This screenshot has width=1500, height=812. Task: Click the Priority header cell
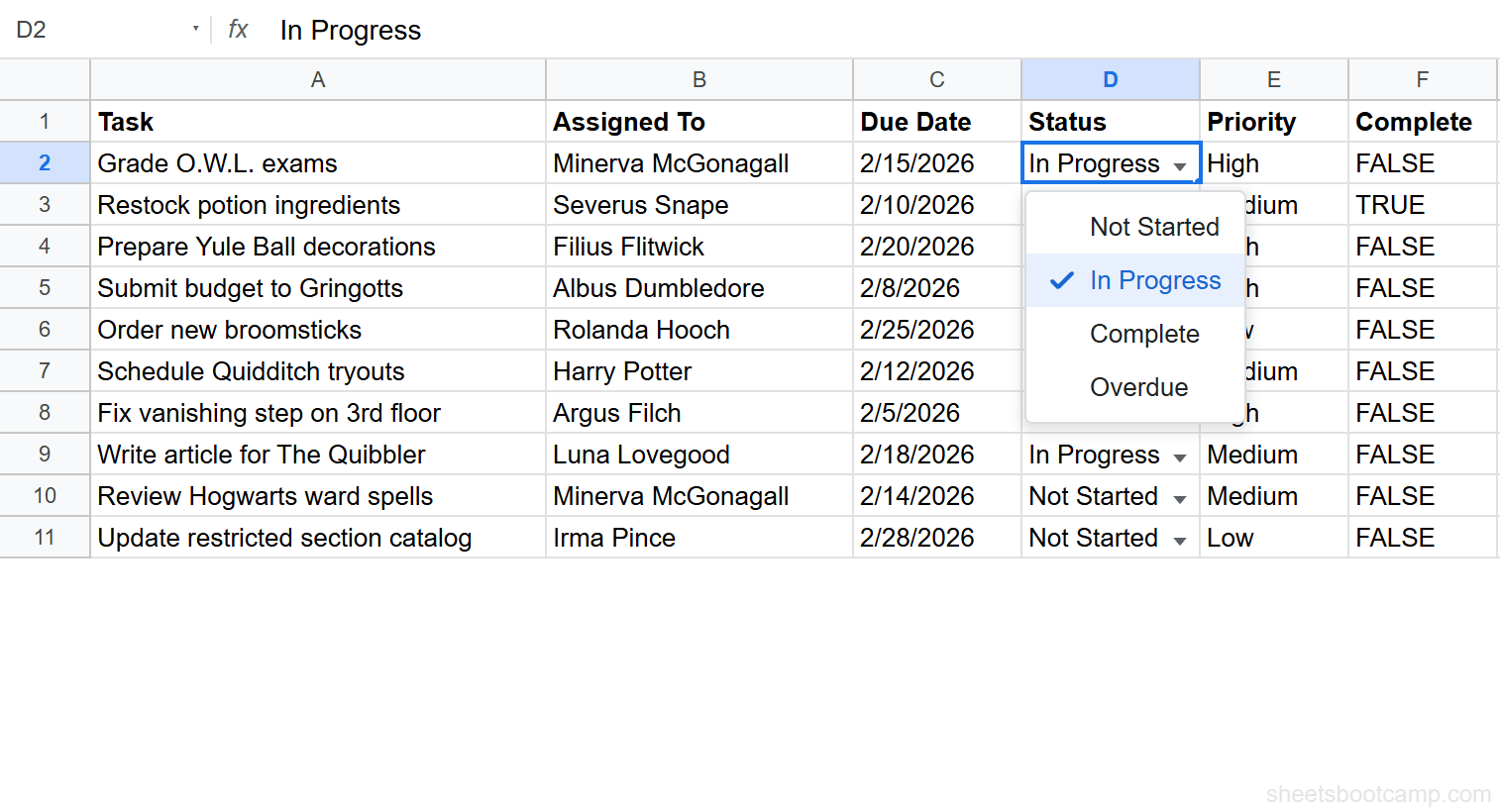[x=1273, y=122]
